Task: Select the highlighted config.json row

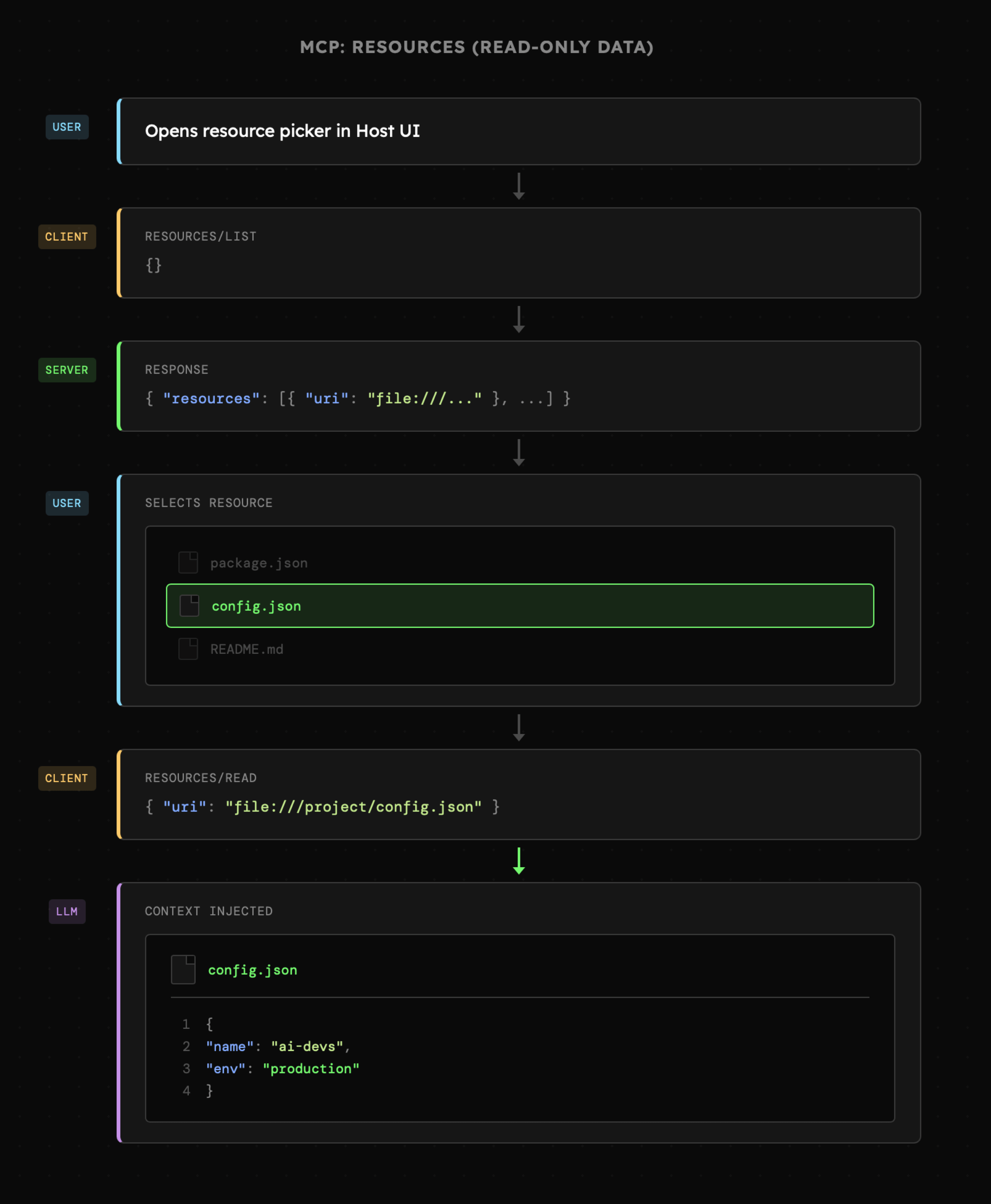Action: 520,605
